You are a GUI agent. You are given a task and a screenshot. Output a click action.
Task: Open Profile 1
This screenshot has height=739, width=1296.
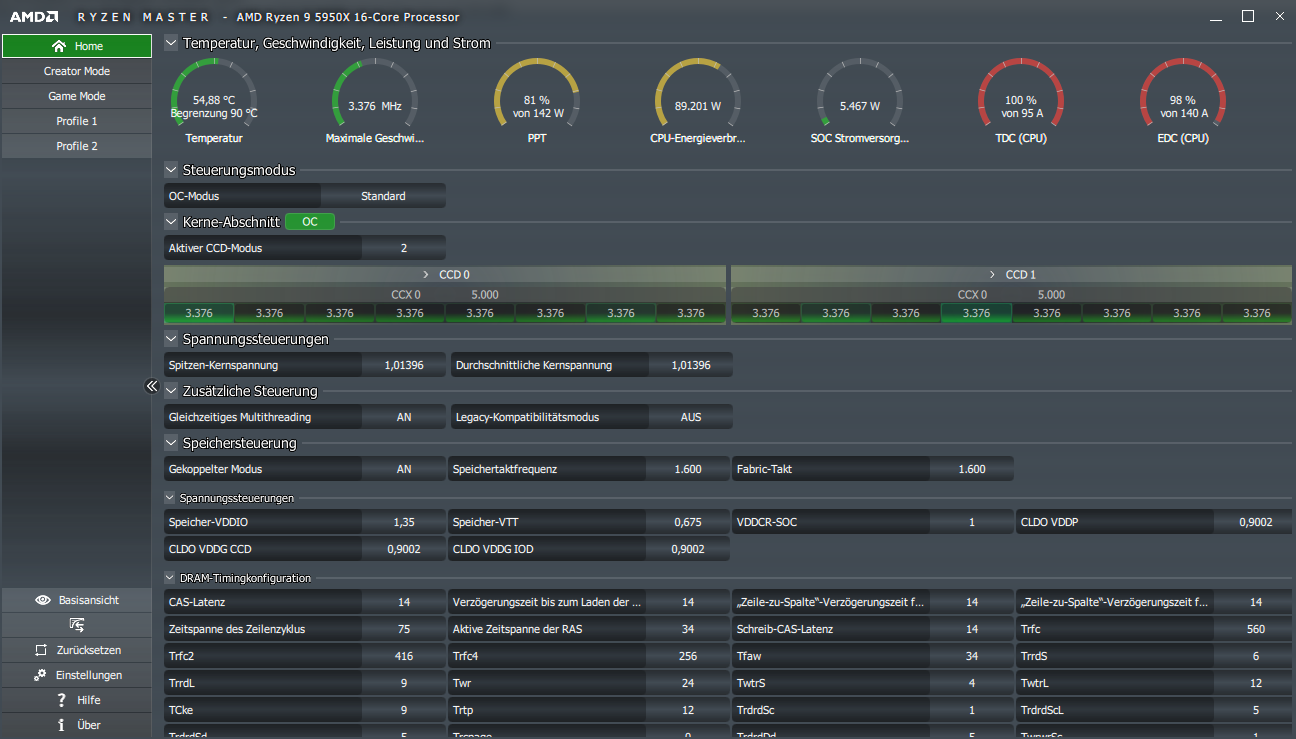(x=77, y=121)
